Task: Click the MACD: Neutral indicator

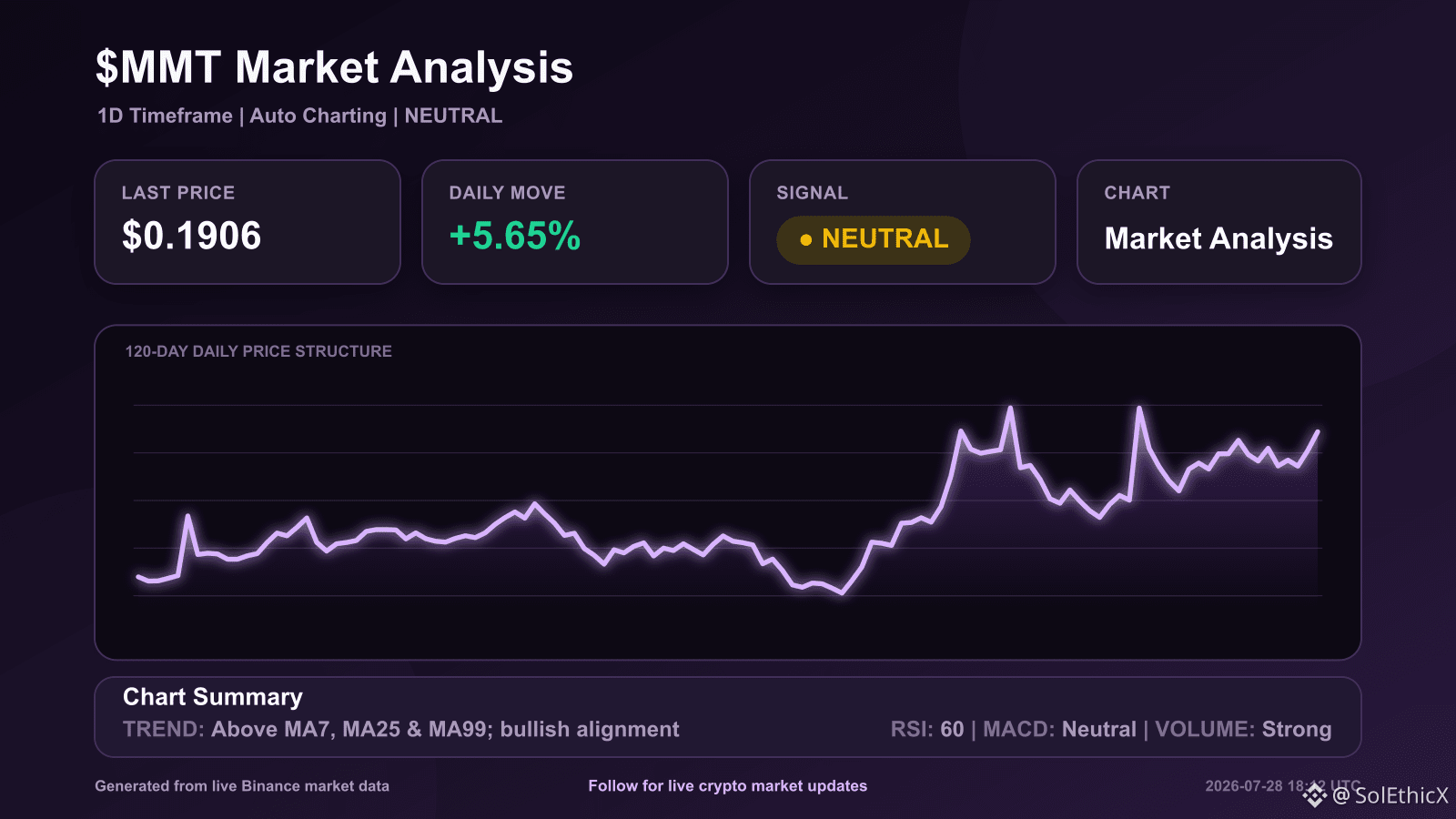Action: pyautogui.click(x=1060, y=730)
